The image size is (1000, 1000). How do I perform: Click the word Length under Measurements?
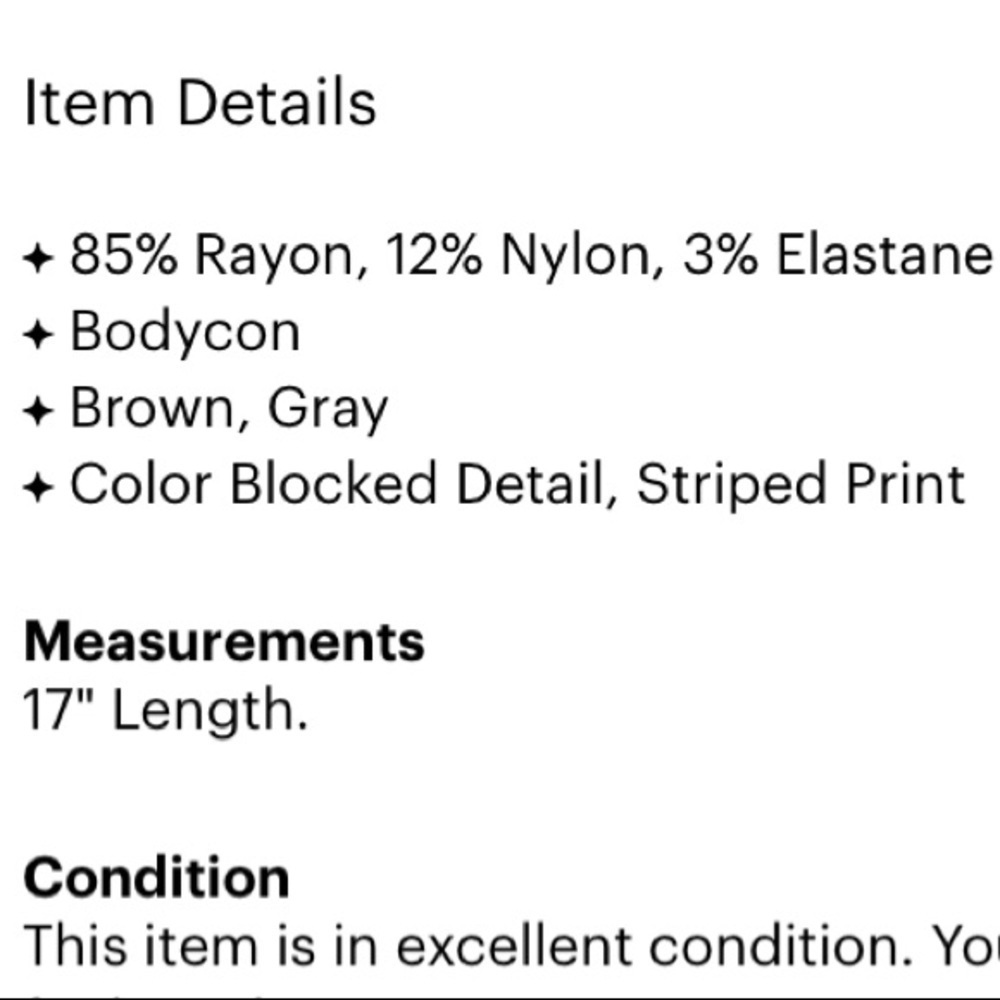(208, 711)
